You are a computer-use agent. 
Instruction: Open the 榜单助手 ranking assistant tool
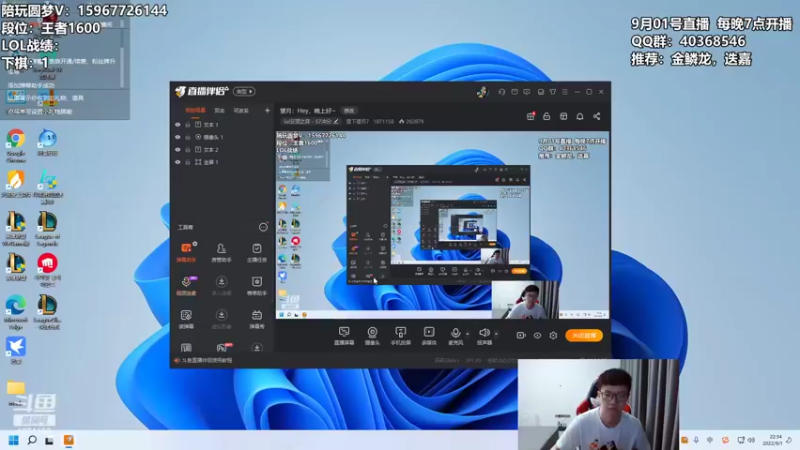pos(257,285)
